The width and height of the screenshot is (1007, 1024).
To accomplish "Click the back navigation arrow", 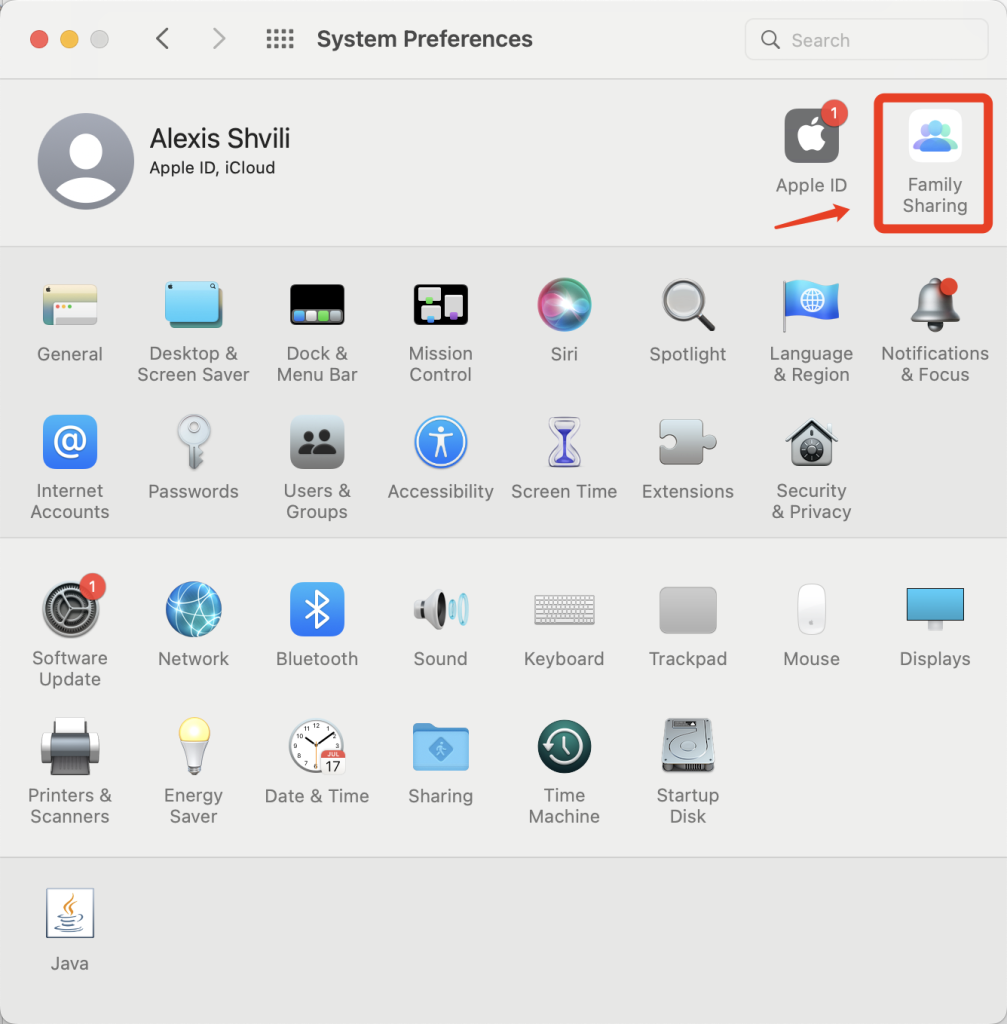I will [163, 39].
